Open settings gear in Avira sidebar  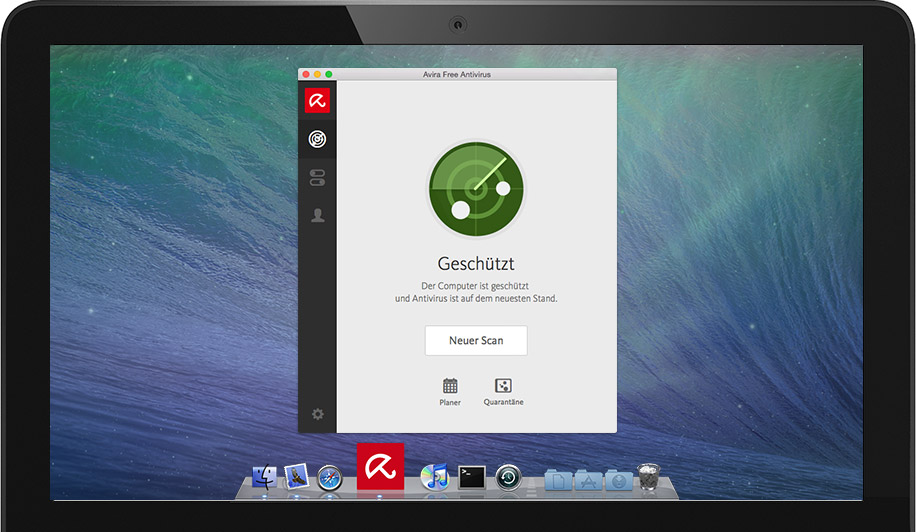tap(317, 414)
